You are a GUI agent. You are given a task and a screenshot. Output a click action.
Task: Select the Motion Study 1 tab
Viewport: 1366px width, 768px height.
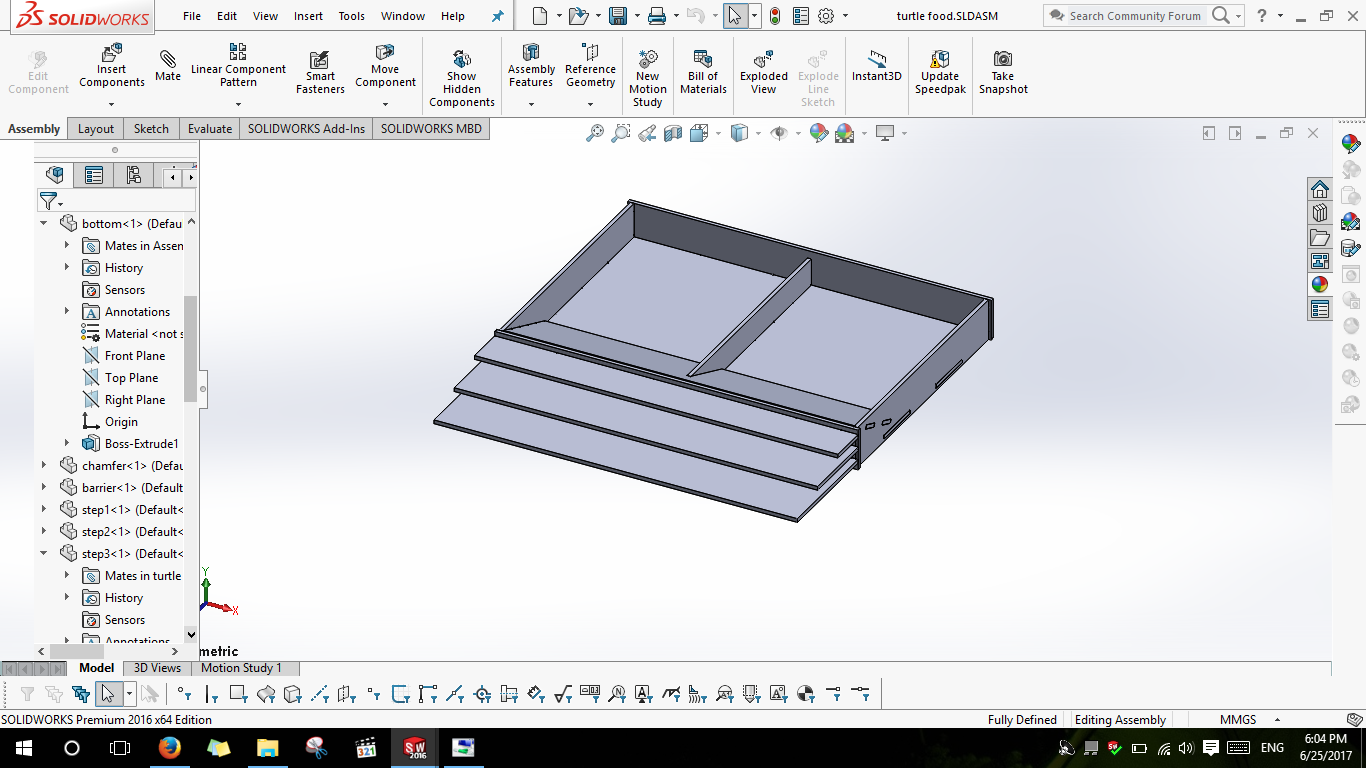tap(241, 668)
